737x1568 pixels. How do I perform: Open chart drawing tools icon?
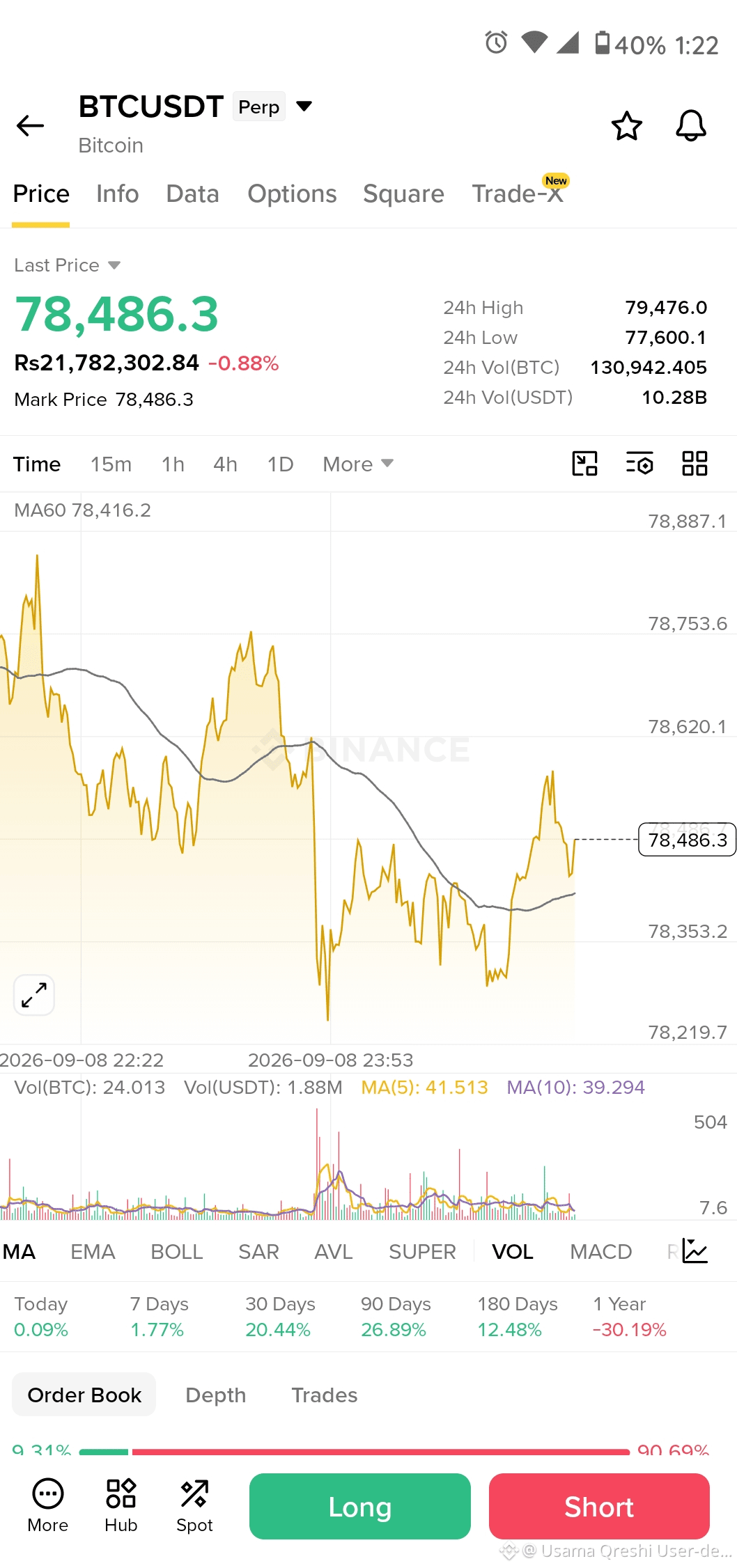pyautogui.click(x=584, y=464)
